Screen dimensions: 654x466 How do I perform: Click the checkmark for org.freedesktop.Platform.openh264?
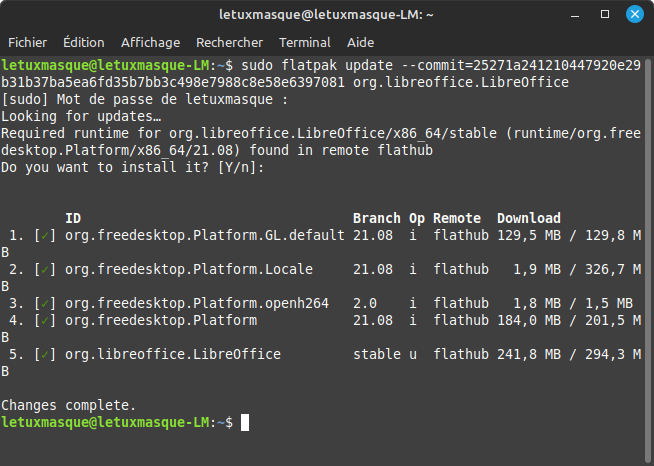pos(45,304)
